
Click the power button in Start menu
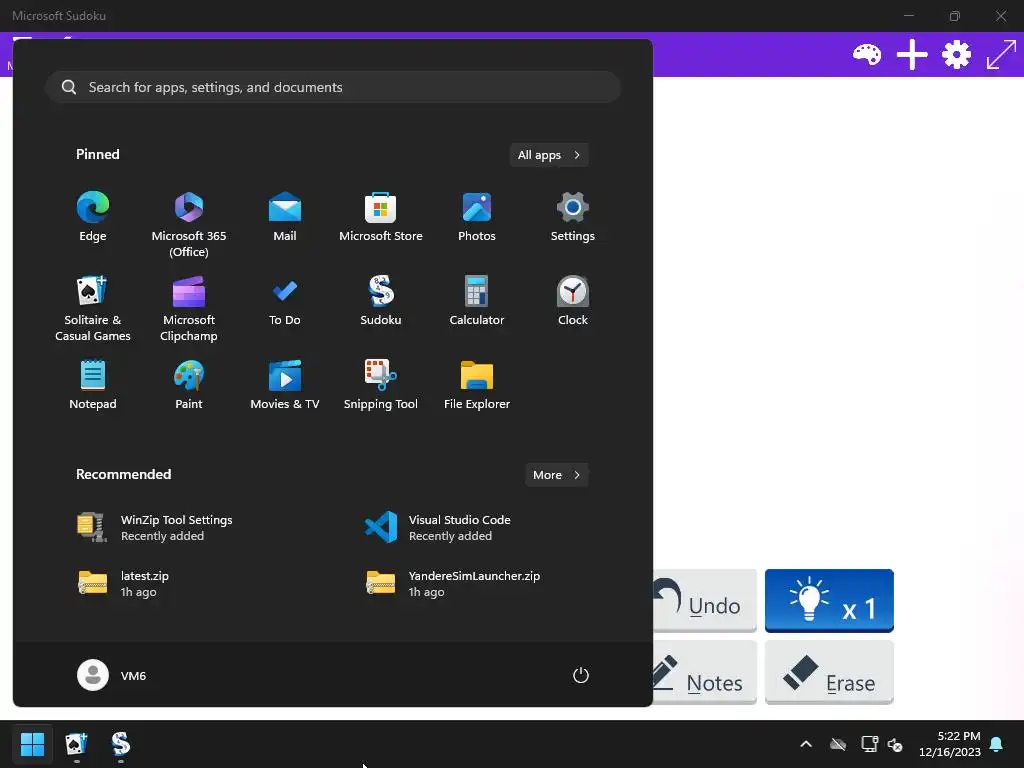click(581, 675)
